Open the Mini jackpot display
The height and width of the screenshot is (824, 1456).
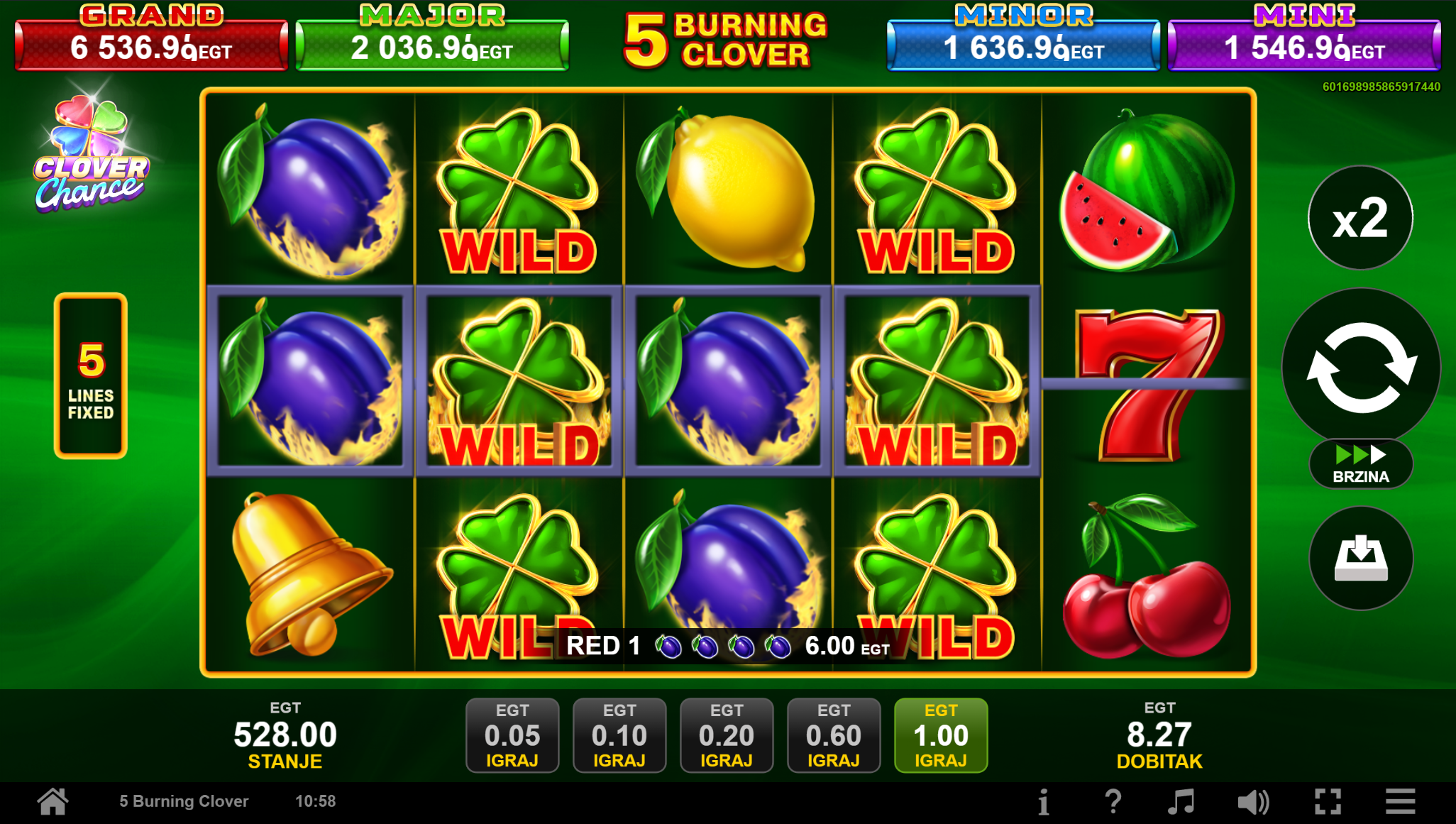1304,37
